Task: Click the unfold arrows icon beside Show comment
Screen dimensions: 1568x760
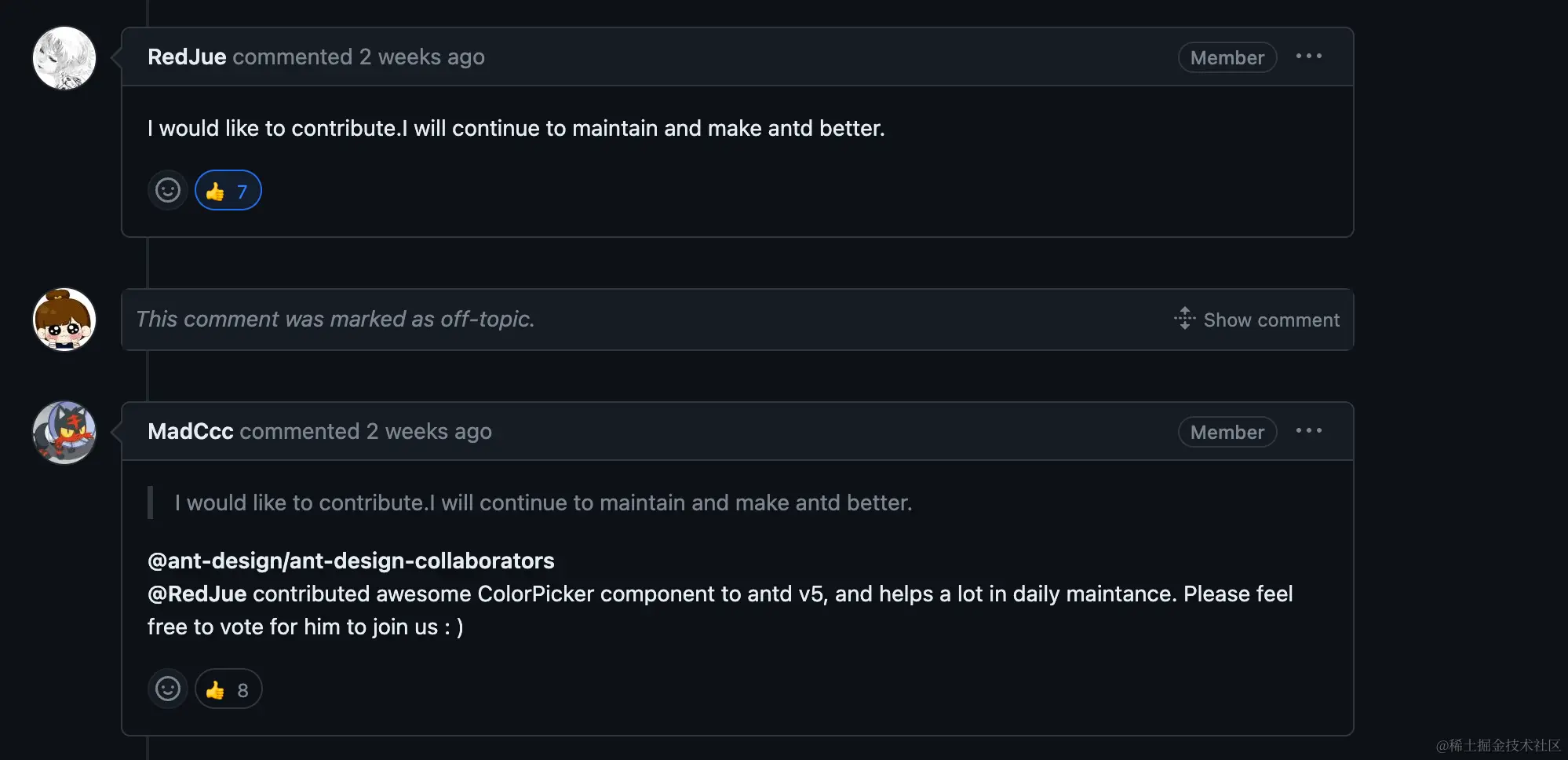Action: tap(1184, 318)
